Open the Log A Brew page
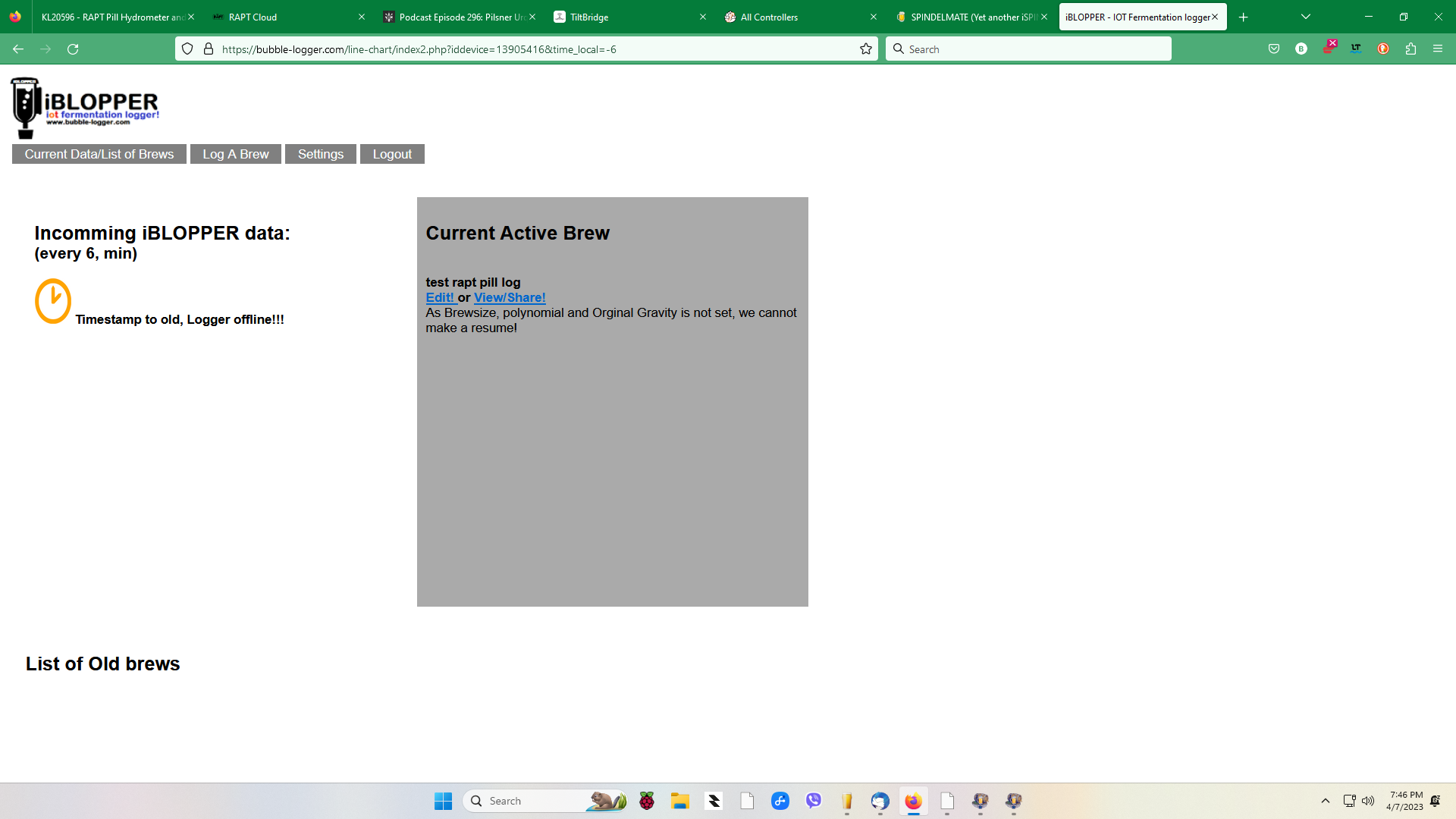 pos(236,154)
